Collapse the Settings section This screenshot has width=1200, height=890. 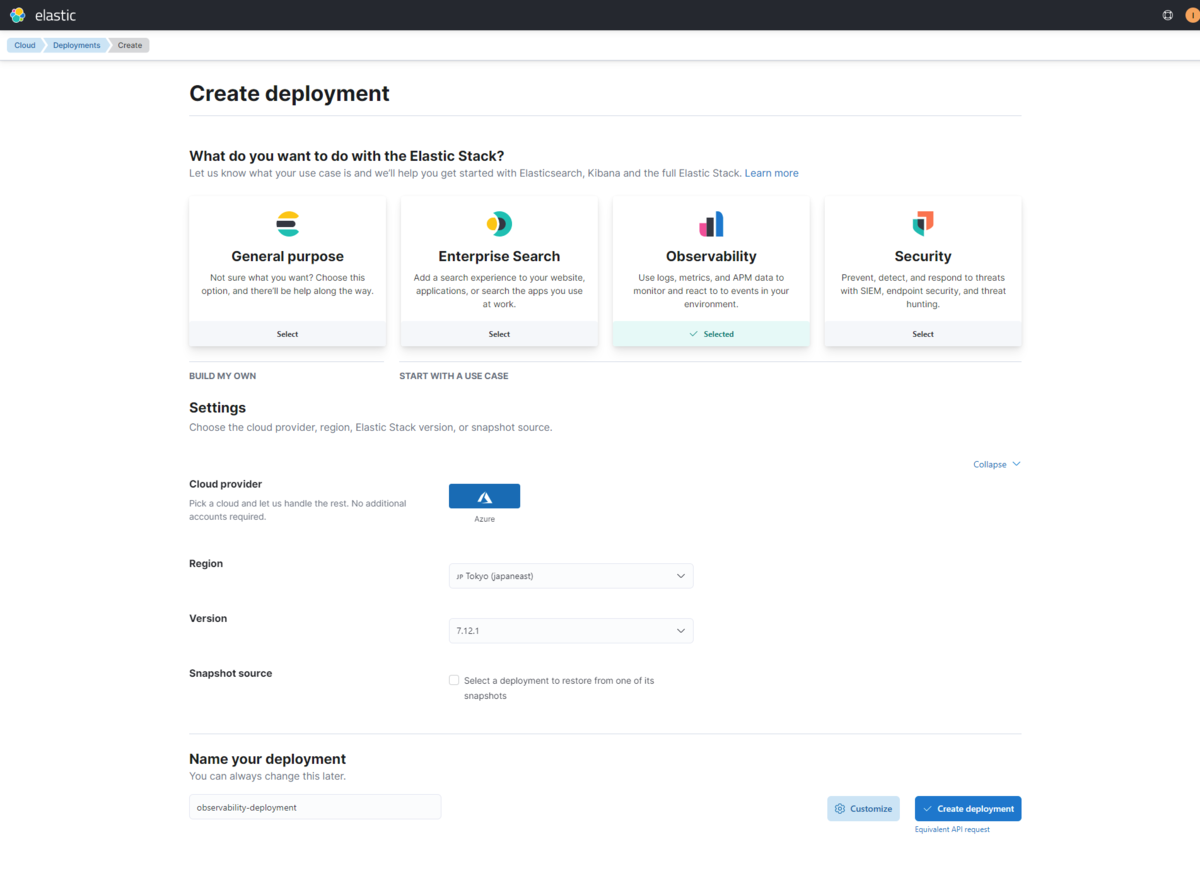tap(997, 464)
